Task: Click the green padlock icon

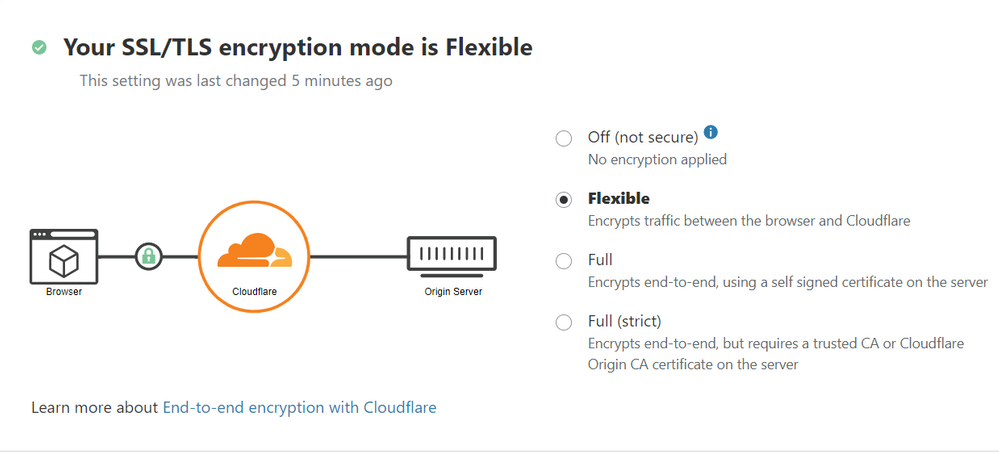Action: [x=149, y=257]
